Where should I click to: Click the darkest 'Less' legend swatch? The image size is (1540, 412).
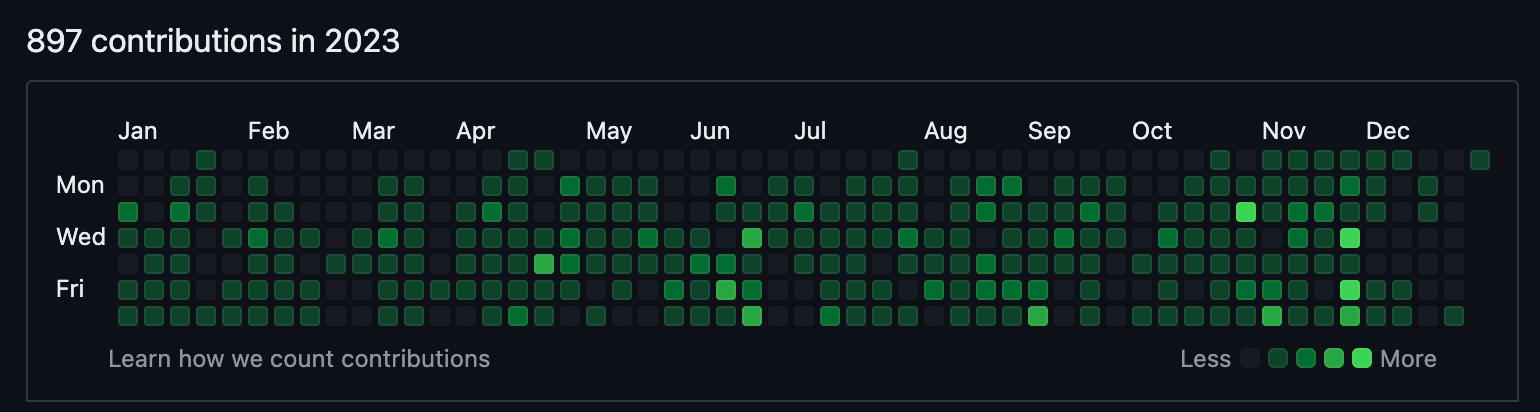click(x=1250, y=359)
